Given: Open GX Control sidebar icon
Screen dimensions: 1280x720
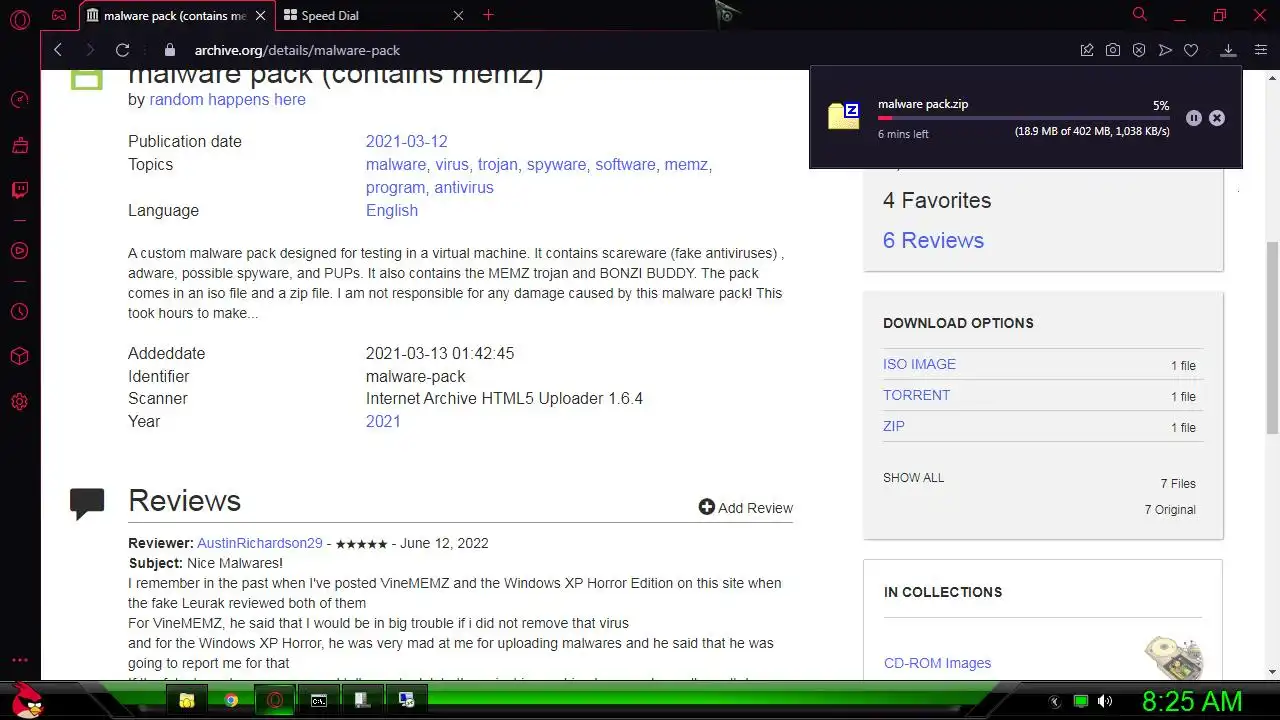Looking at the screenshot, I should click(x=19, y=100).
